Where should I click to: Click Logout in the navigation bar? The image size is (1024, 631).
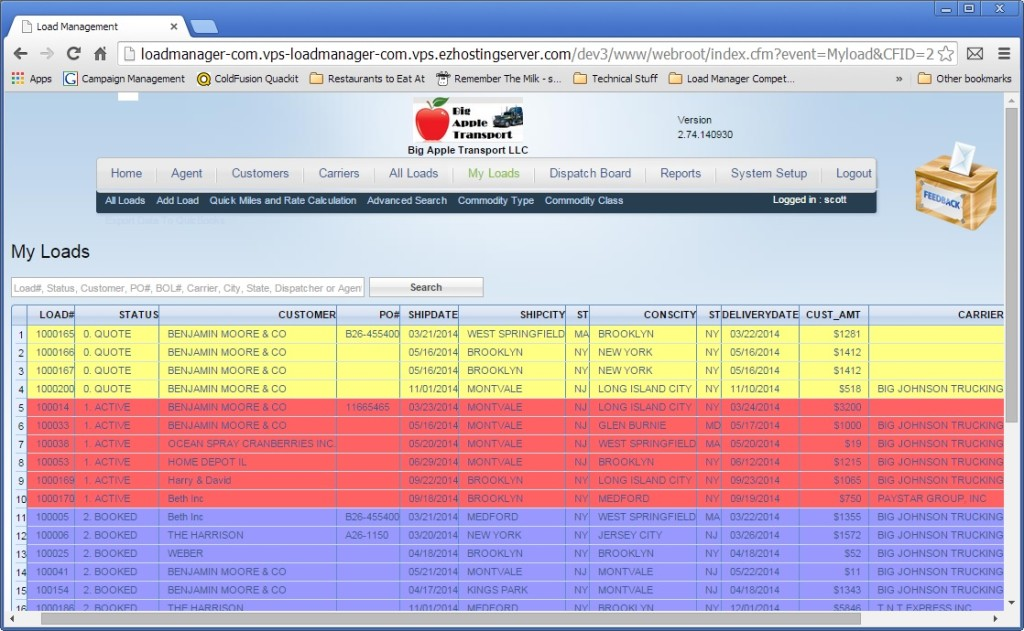(x=854, y=173)
